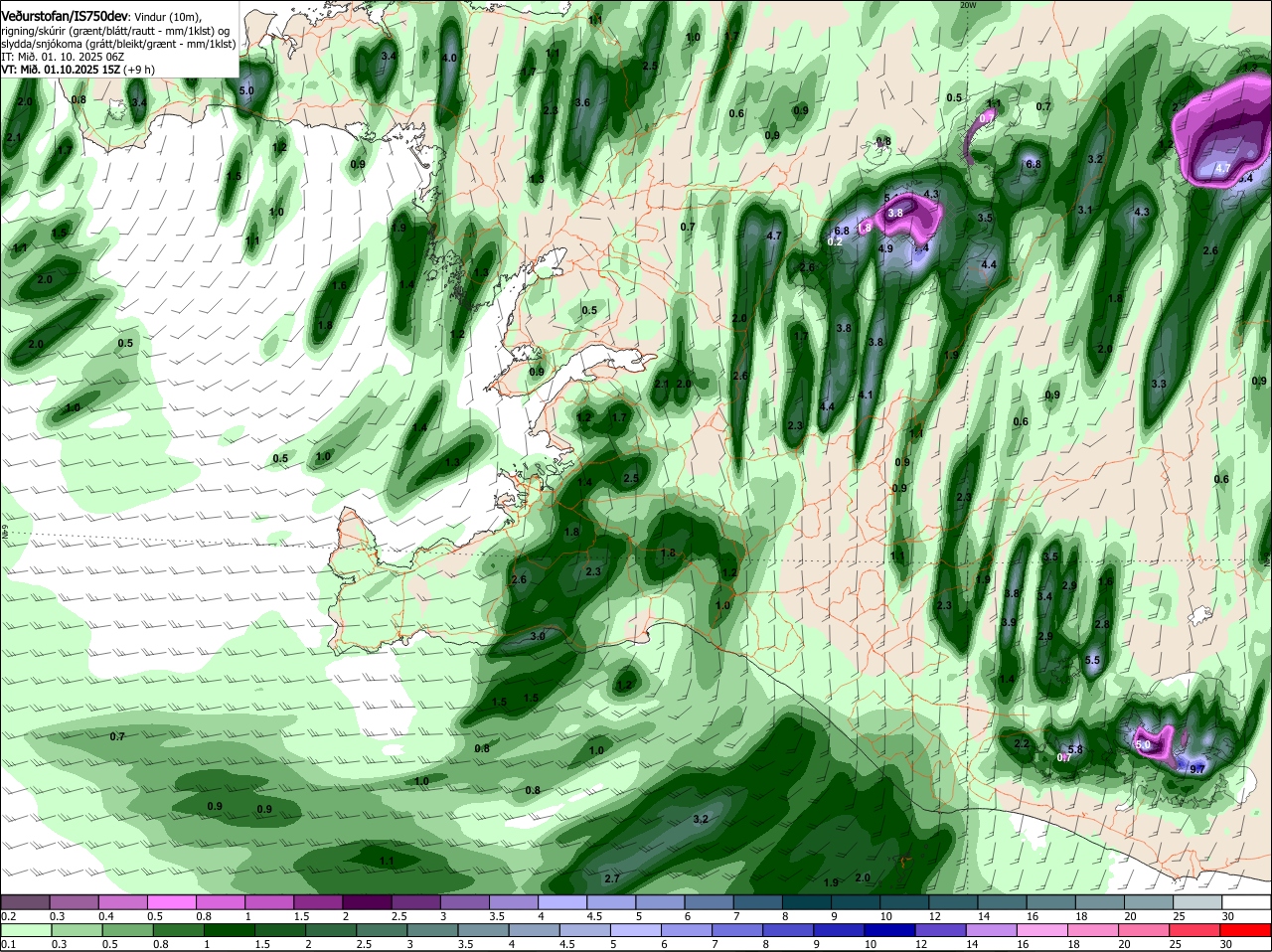Click the 'VT: Mið. 01.10.2025 15Z (+9 h)' line
Viewport: 1272px width, 952px height.
pos(78,71)
